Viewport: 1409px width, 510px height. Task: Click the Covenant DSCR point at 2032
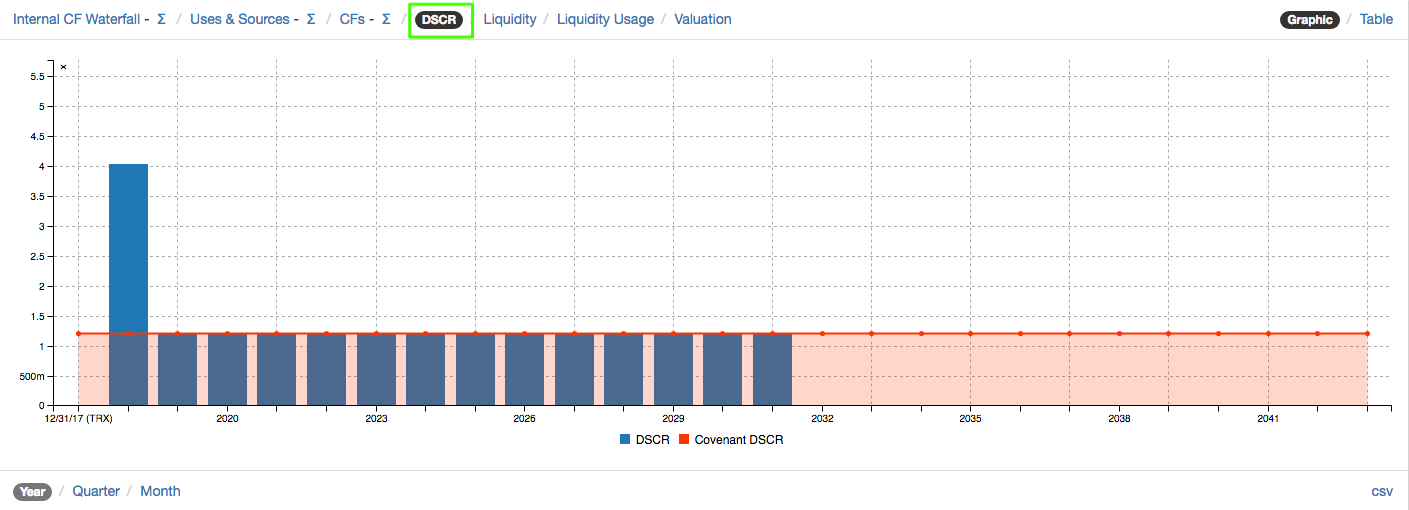click(822, 334)
